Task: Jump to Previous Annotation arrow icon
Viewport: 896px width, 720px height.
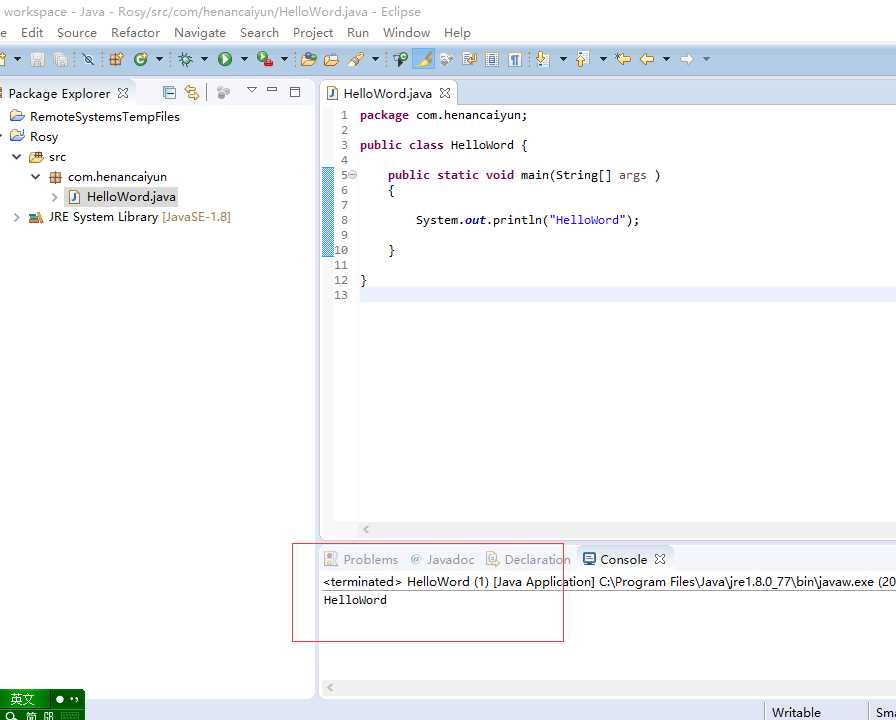Action: tap(582, 59)
